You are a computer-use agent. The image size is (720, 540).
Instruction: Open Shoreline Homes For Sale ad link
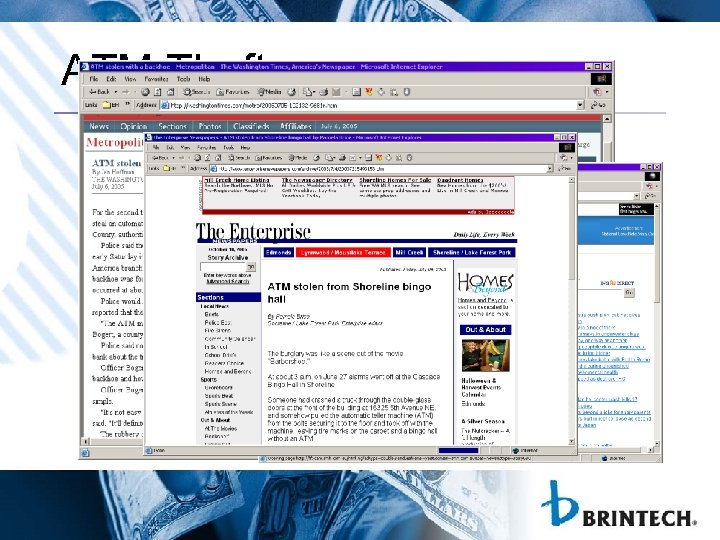pyautogui.click(x=395, y=180)
